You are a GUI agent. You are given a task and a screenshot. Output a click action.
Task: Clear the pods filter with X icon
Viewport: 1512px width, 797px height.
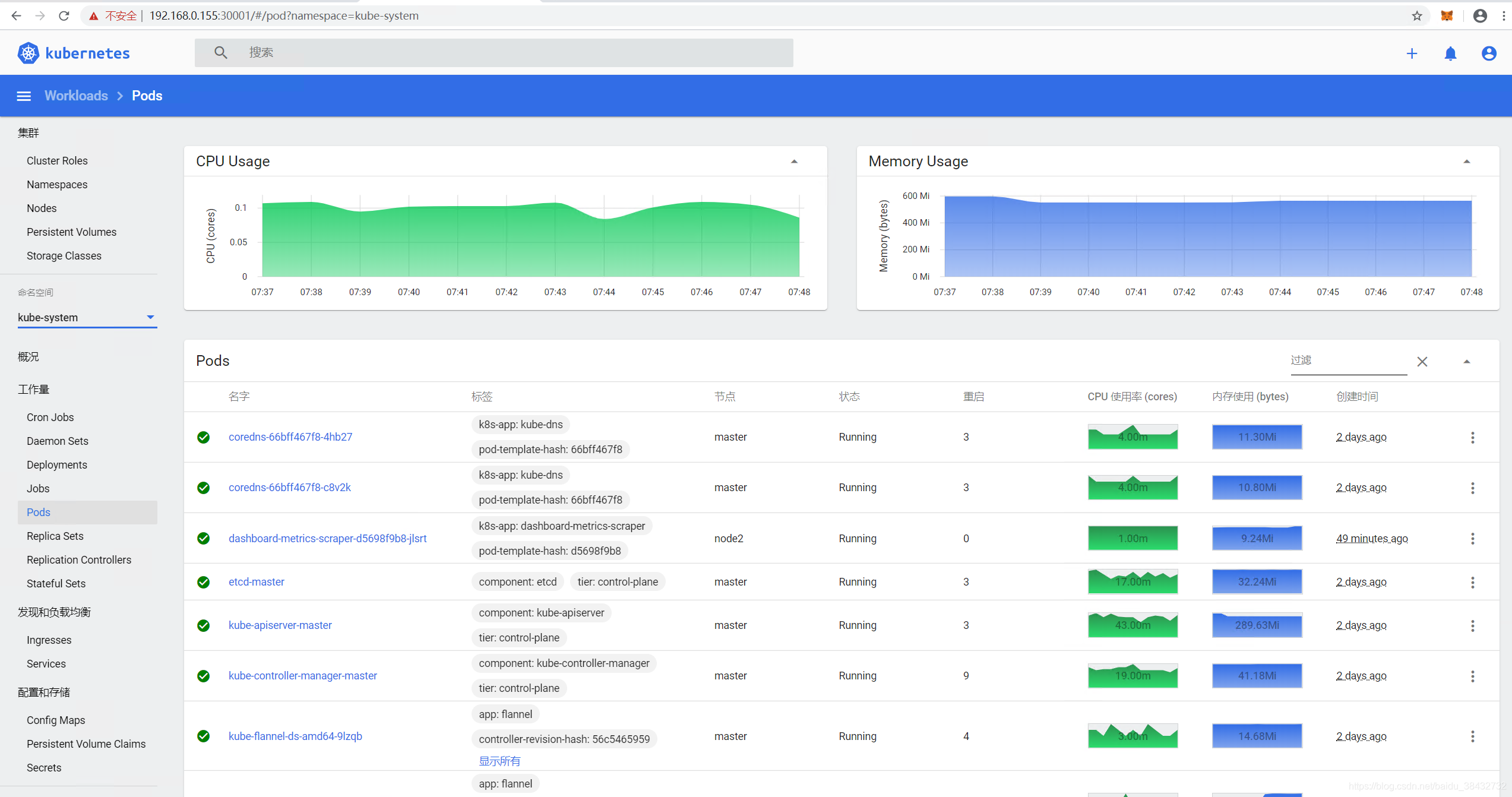point(1422,362)
